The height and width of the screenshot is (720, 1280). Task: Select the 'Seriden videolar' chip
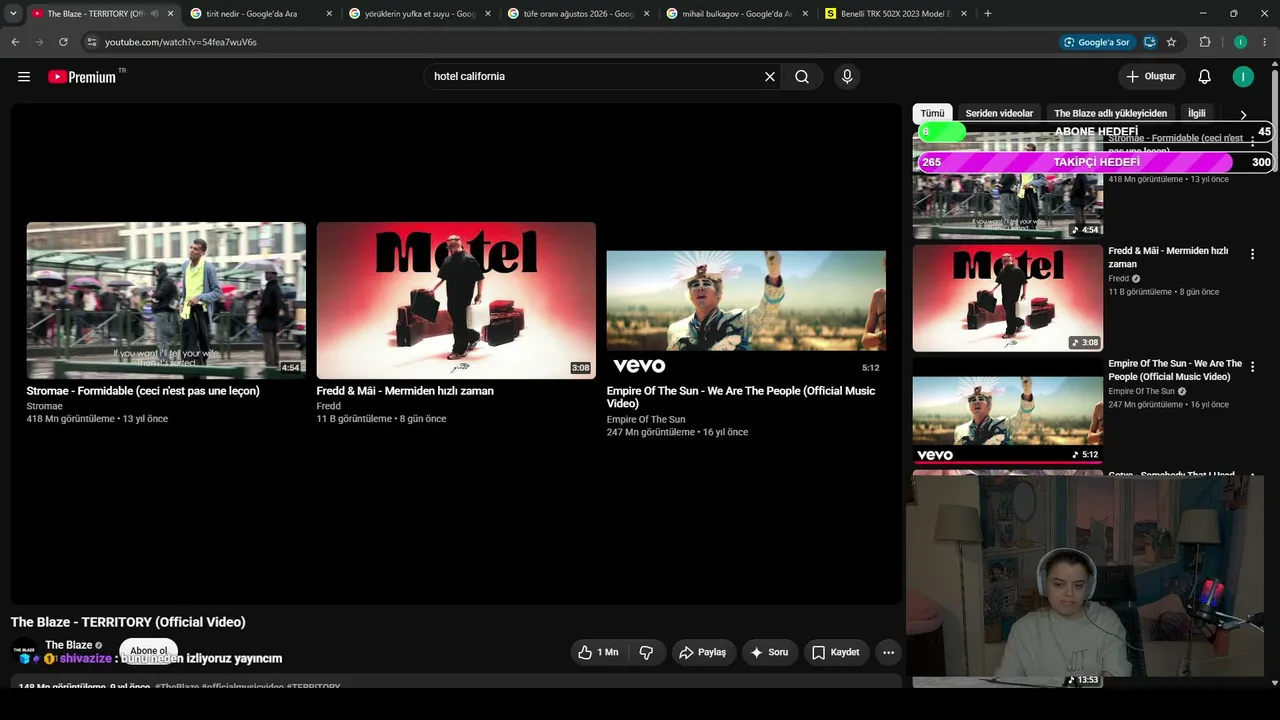[x=999, y=114]
